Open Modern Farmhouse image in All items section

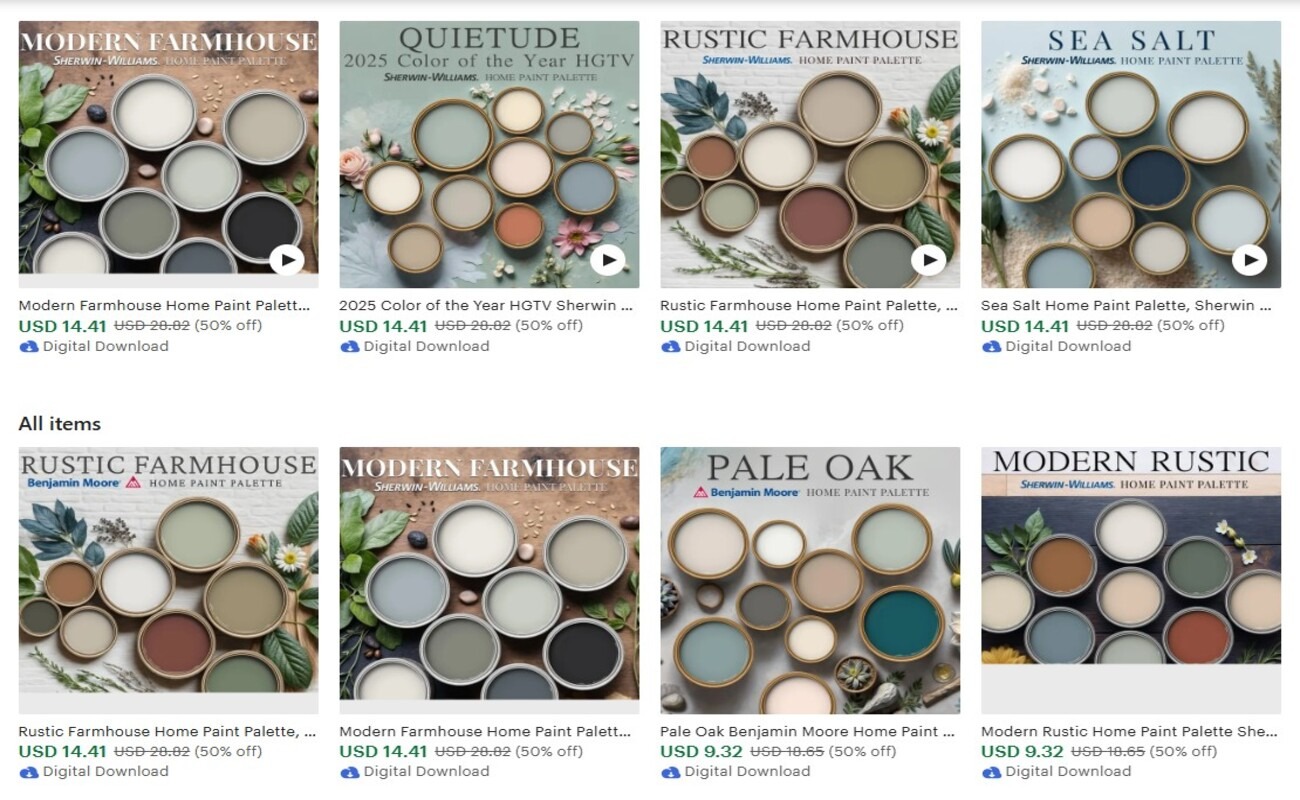point(489,580)
